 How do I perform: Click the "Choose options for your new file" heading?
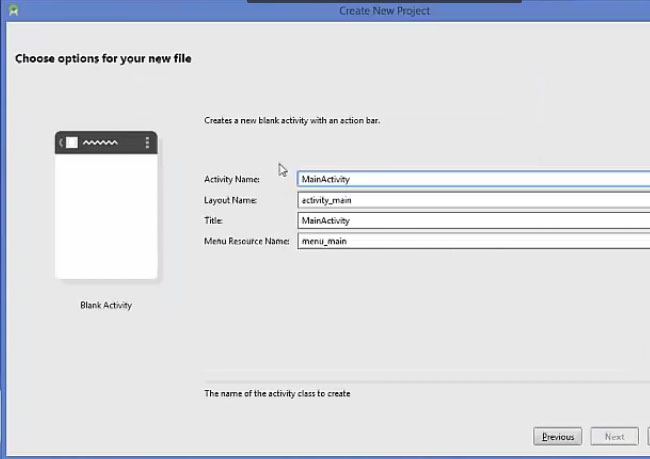(103, 58)
